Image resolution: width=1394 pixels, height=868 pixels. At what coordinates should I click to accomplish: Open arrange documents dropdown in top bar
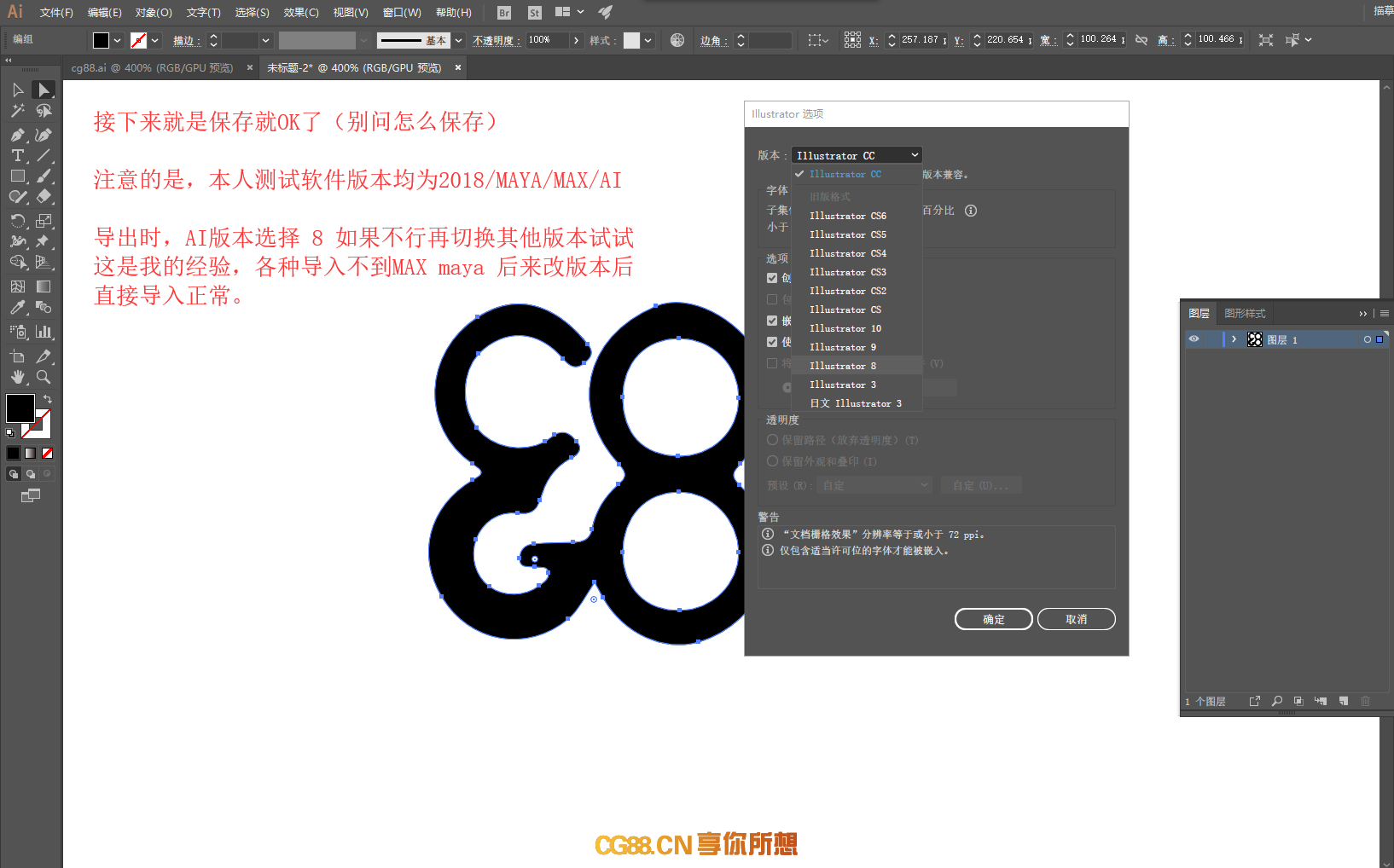(x=570, y=12)
